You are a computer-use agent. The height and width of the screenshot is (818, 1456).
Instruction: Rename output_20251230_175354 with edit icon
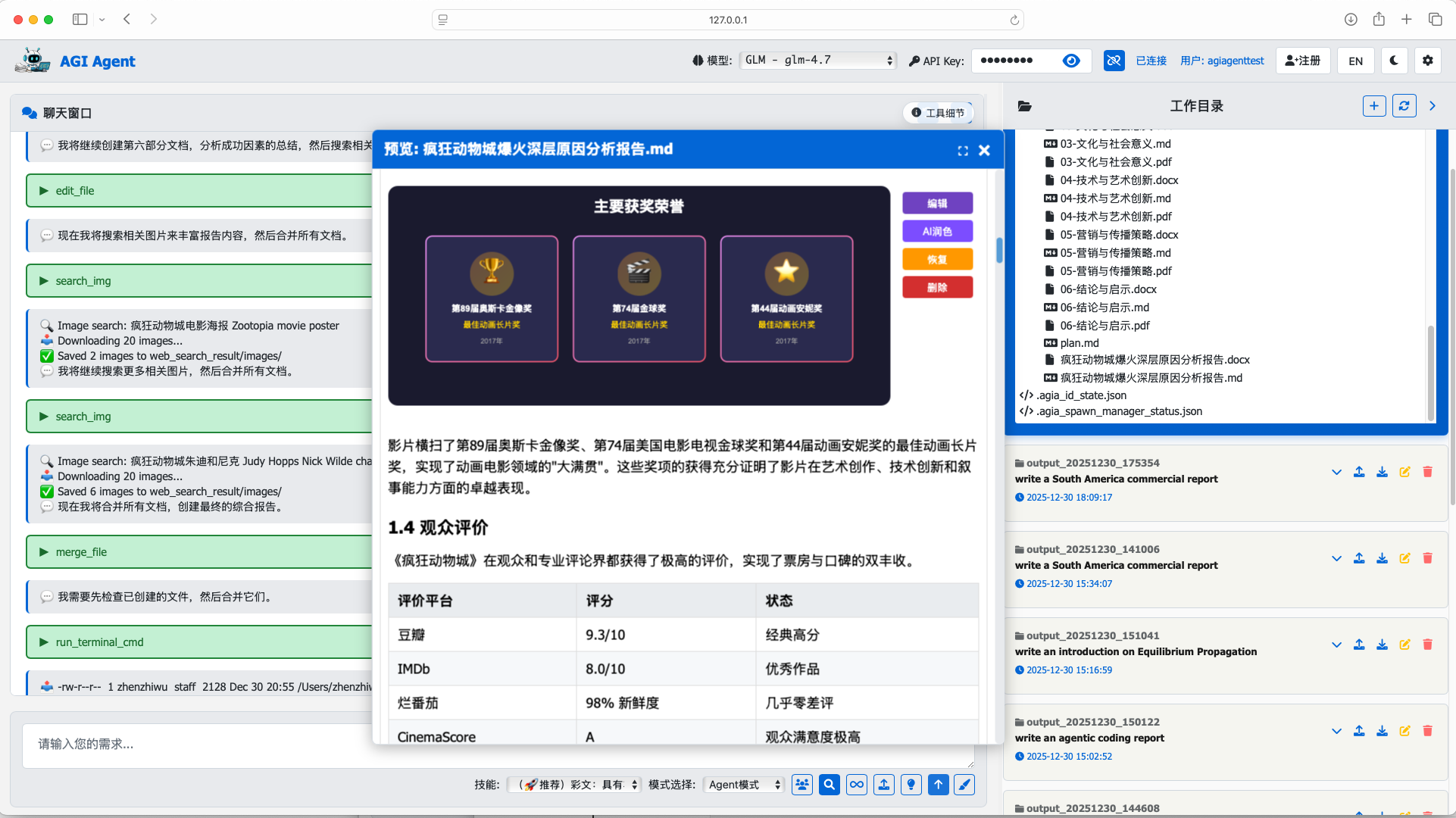click(x=1404, y=472)
